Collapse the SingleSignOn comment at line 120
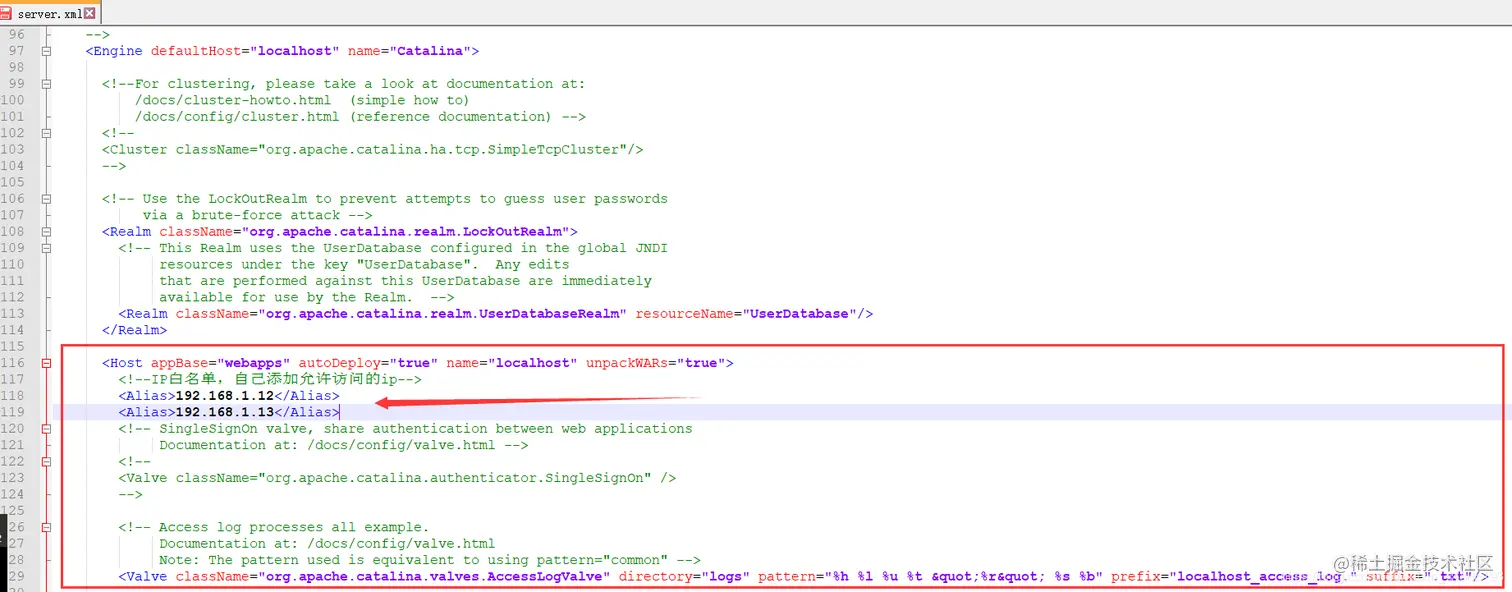The width and height of the screenshot is (1512, 592). coord(46,429)
